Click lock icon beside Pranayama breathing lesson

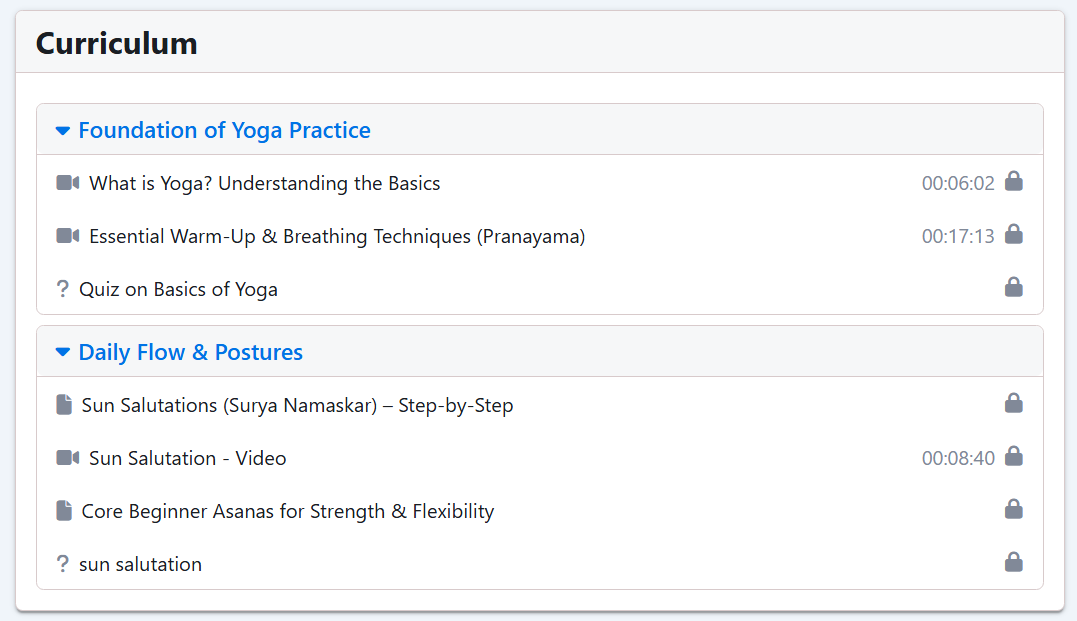point(1014,234)
